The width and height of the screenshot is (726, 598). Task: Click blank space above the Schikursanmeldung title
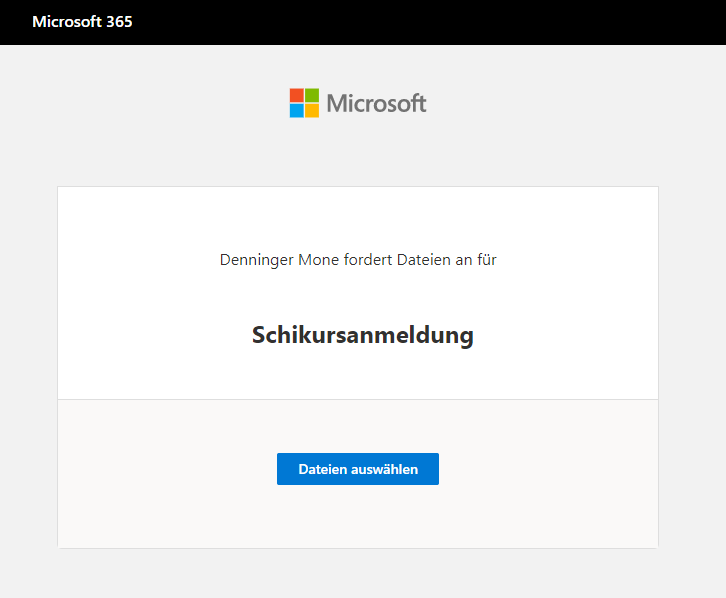tap(358, 215)
